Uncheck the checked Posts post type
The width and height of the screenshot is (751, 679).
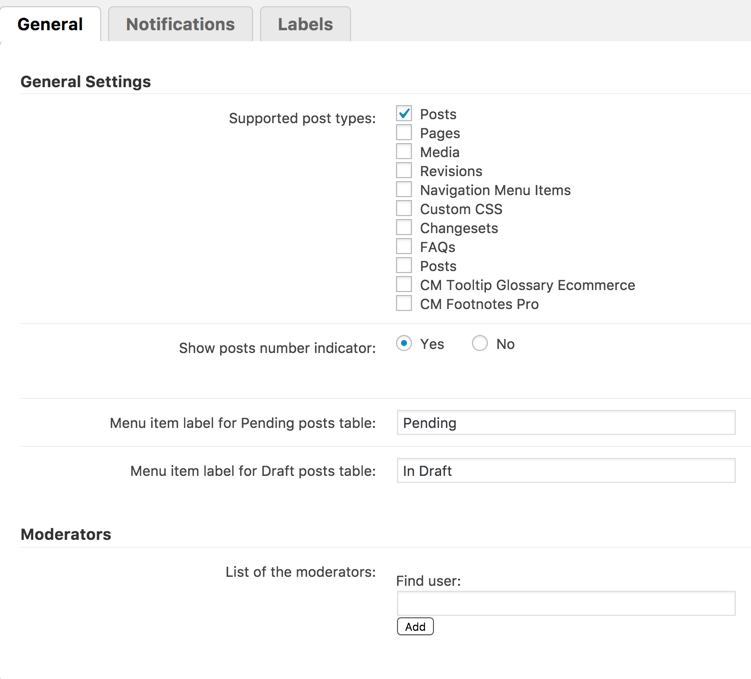point(404,114)
